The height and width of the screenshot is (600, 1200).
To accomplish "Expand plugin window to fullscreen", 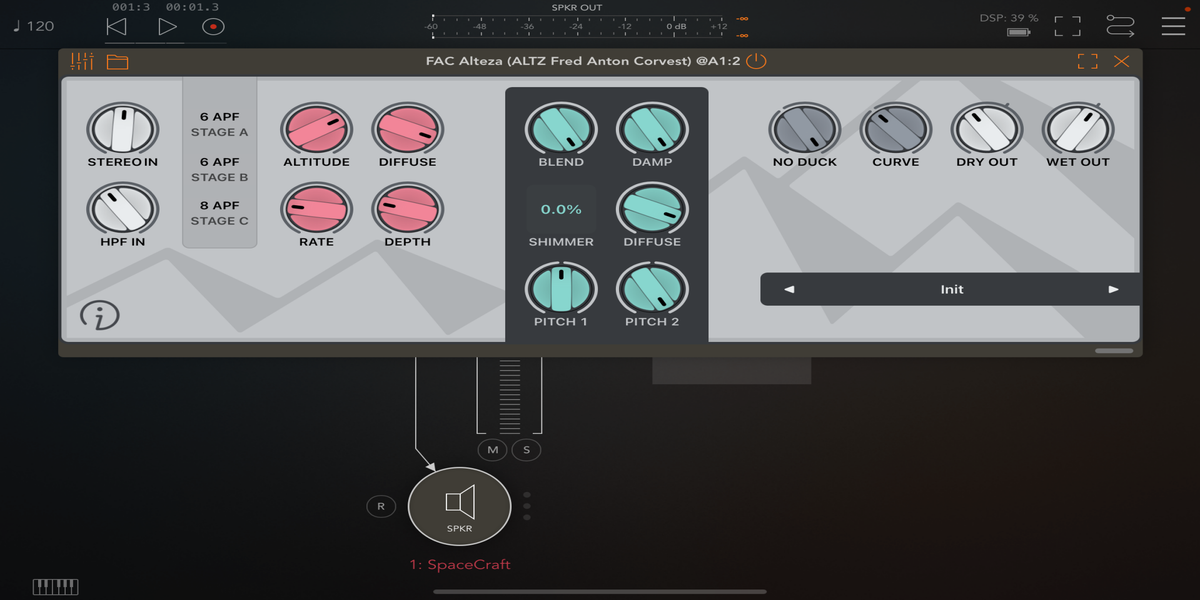I will 1088,62.
